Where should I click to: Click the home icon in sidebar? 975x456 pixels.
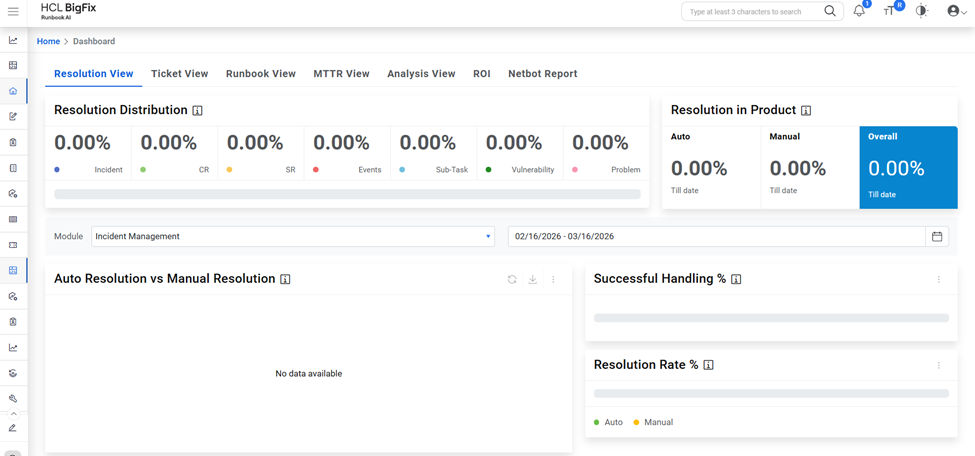pos(13,91)
